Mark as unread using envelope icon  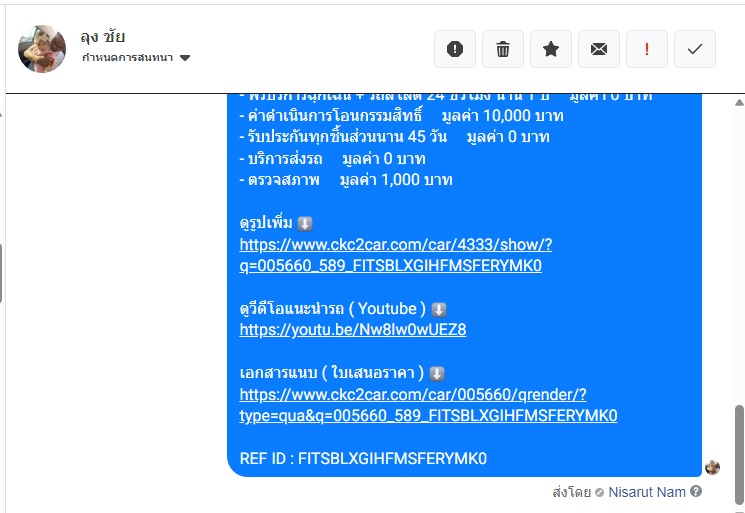pos(599,49)
